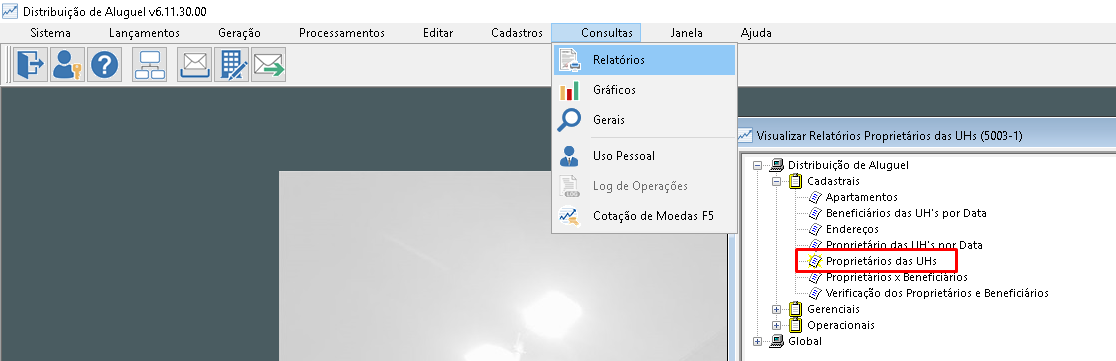Click the icon beside Cotação de Moedas
1116x361 pixels.
(x=569, y=216)
